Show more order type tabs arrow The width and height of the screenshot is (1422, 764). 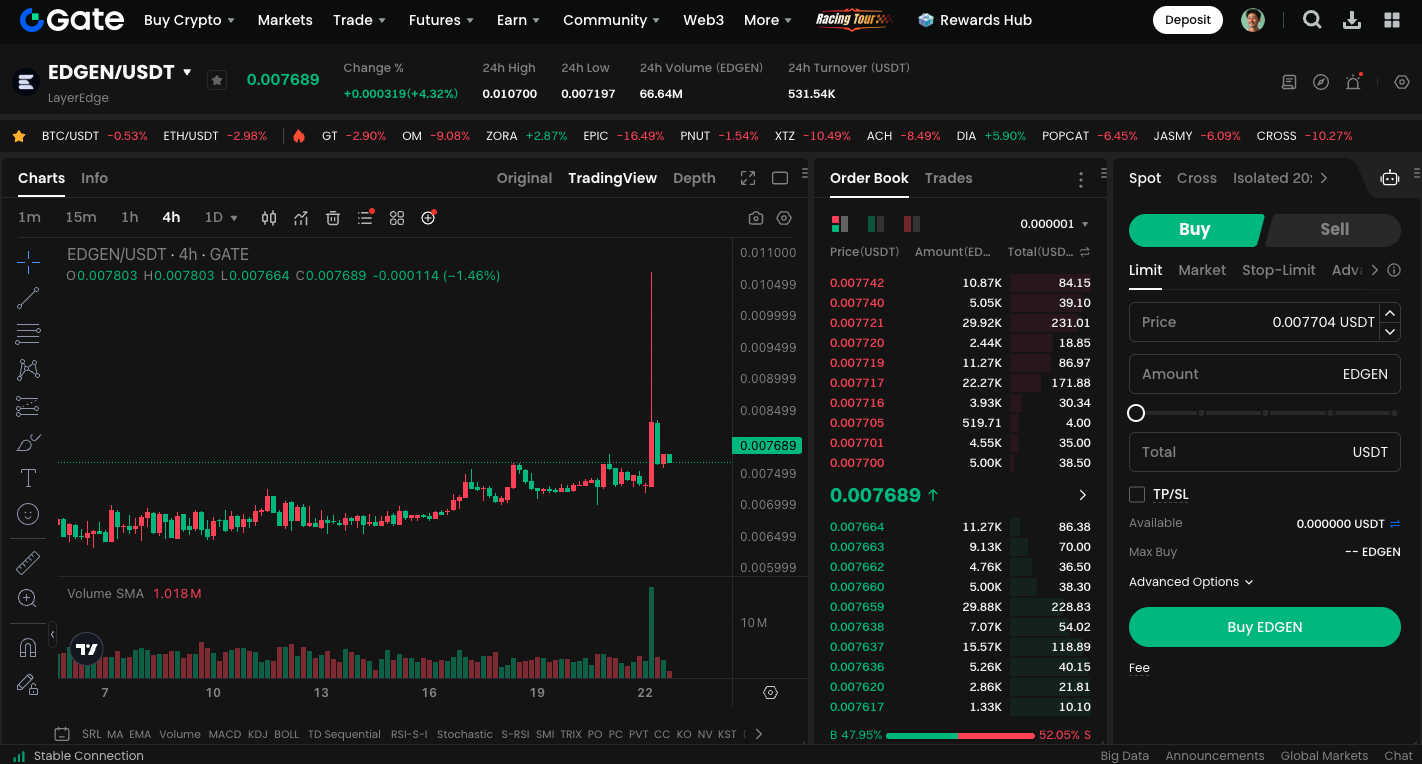tap(1375, 270)
